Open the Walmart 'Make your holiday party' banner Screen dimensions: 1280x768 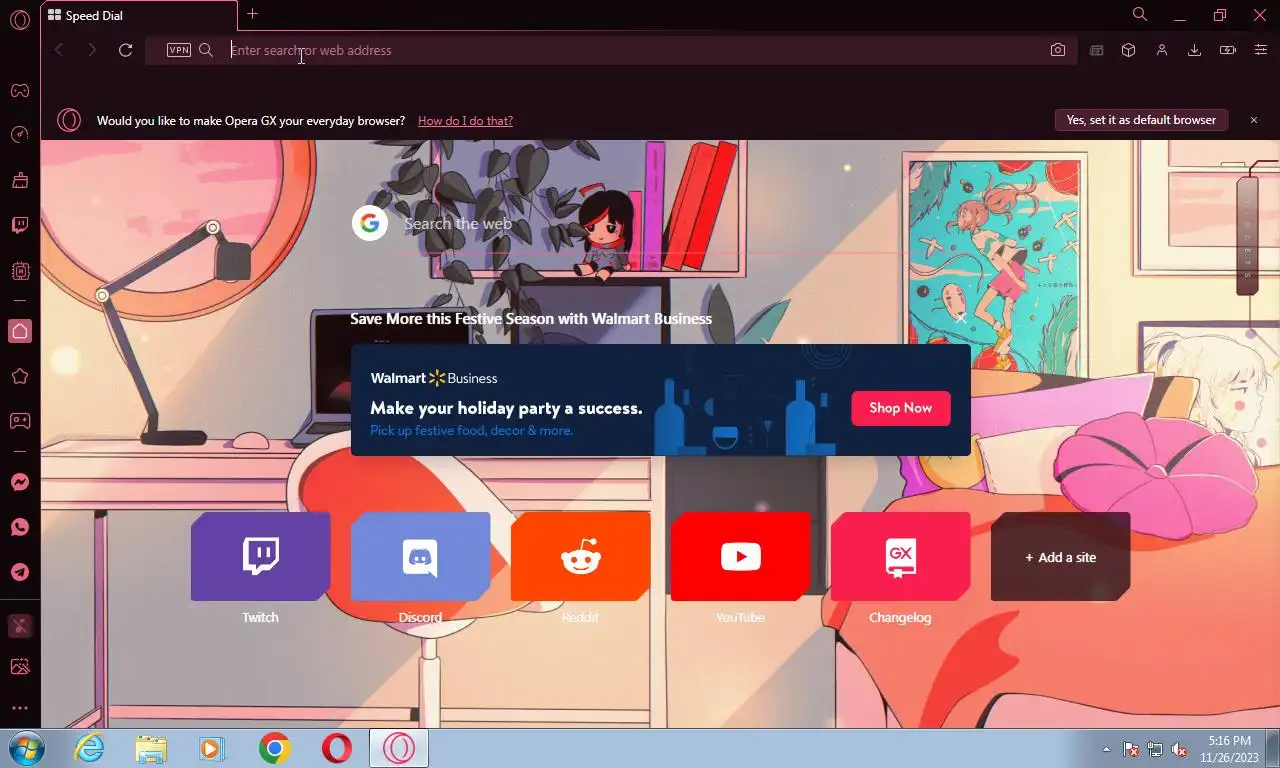pos(660,400)
